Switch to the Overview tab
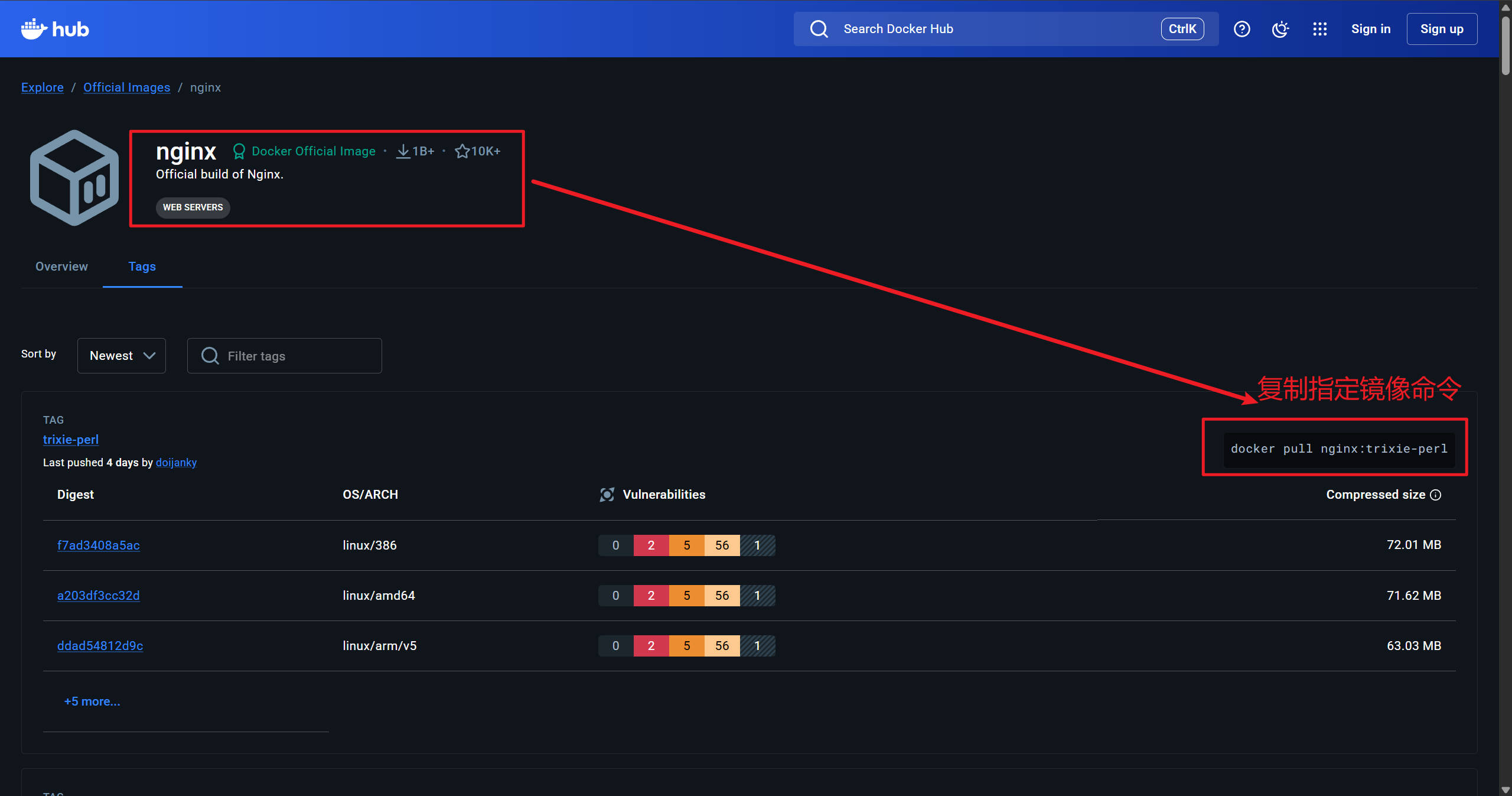This screenshot has height=796, width=1512. coord(61,267)
